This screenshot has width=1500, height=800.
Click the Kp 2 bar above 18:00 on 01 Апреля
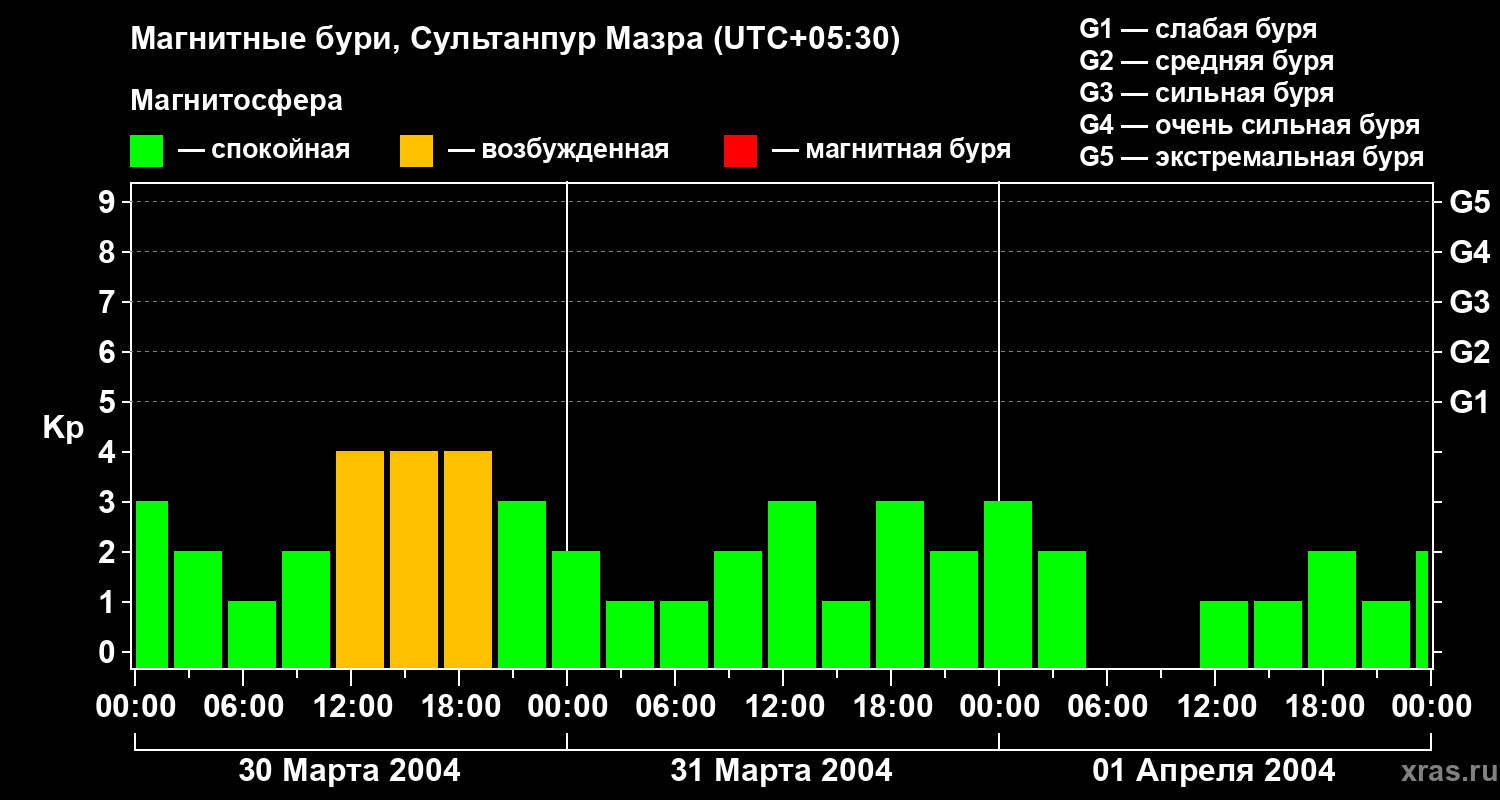[1332, 610]
